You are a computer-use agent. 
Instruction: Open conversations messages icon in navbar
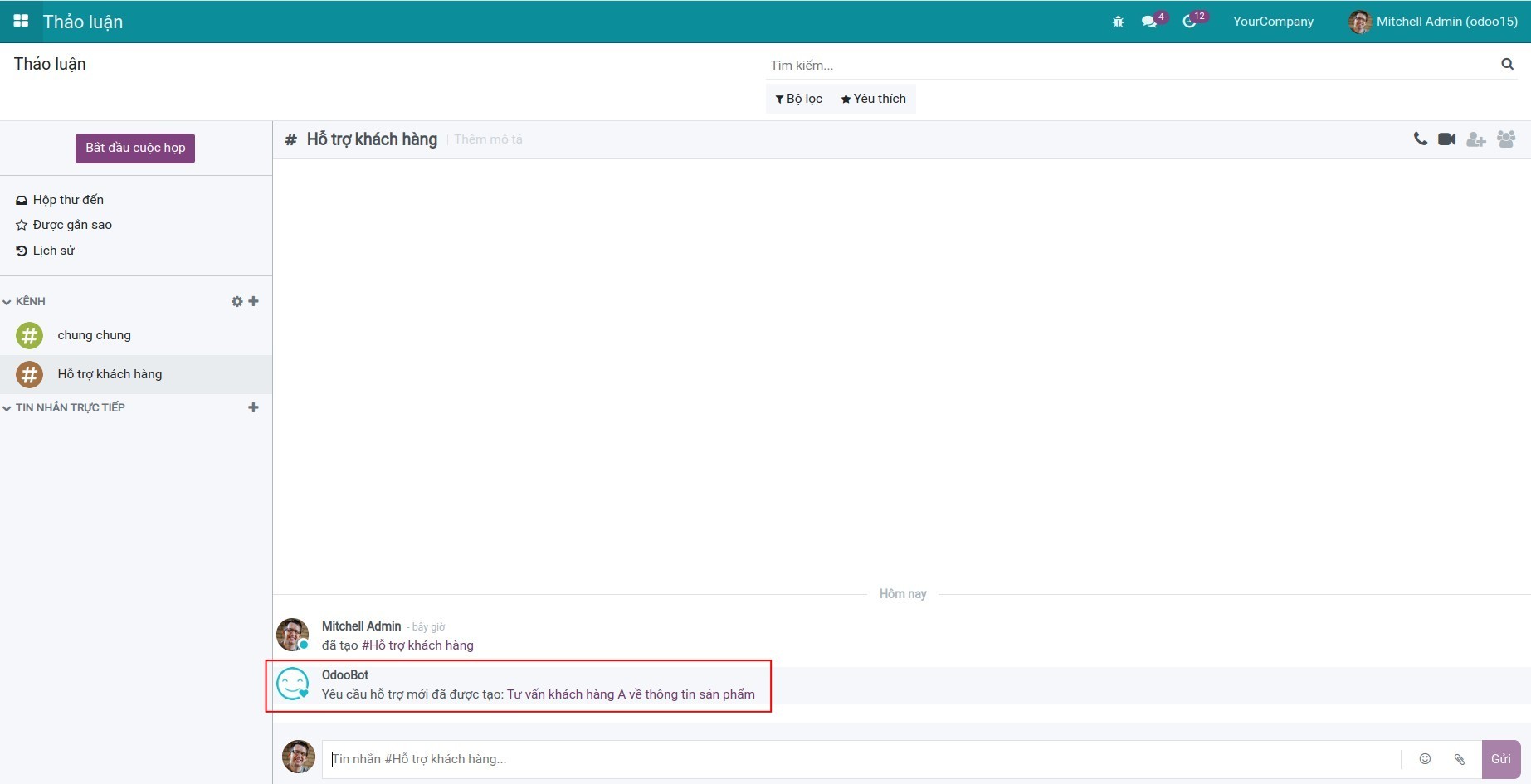[x=1149, y=22]
